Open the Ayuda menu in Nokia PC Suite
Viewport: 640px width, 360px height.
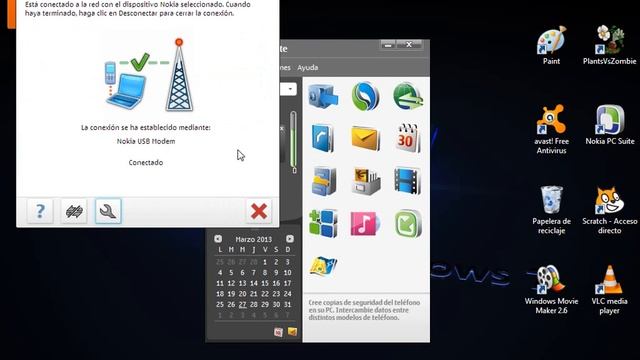click(x=307, y=68)
